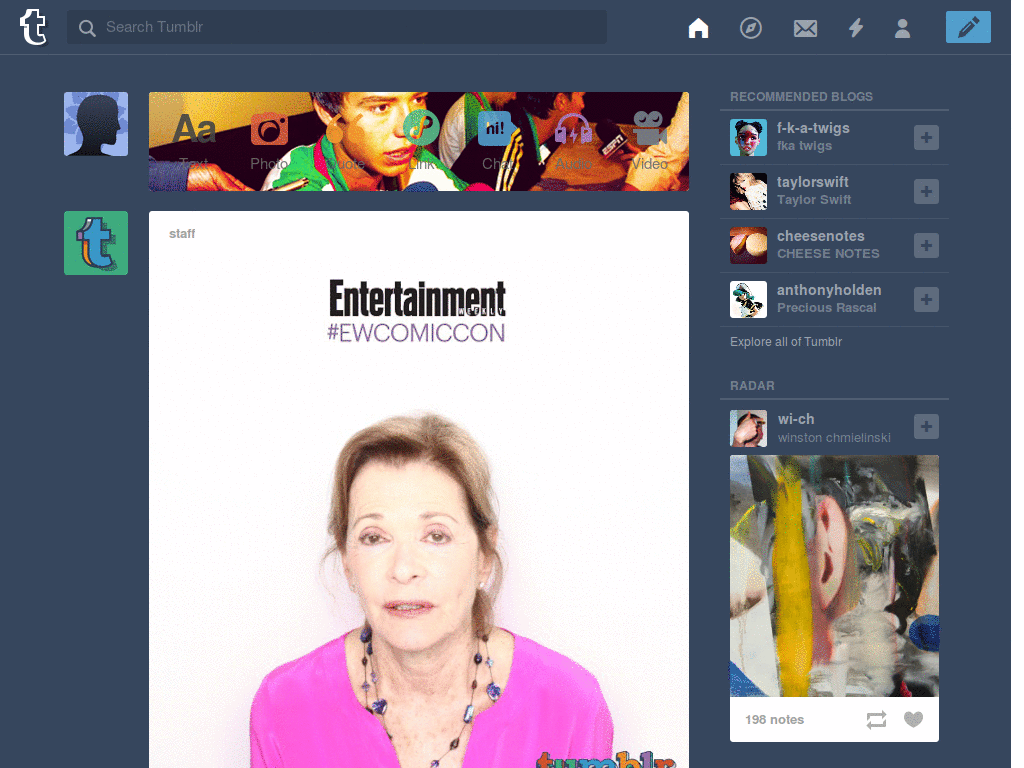Click the Precious Rascal subtitle text
The height and width of the screenshot is (768, 1024).
click(x=826, y=308)
